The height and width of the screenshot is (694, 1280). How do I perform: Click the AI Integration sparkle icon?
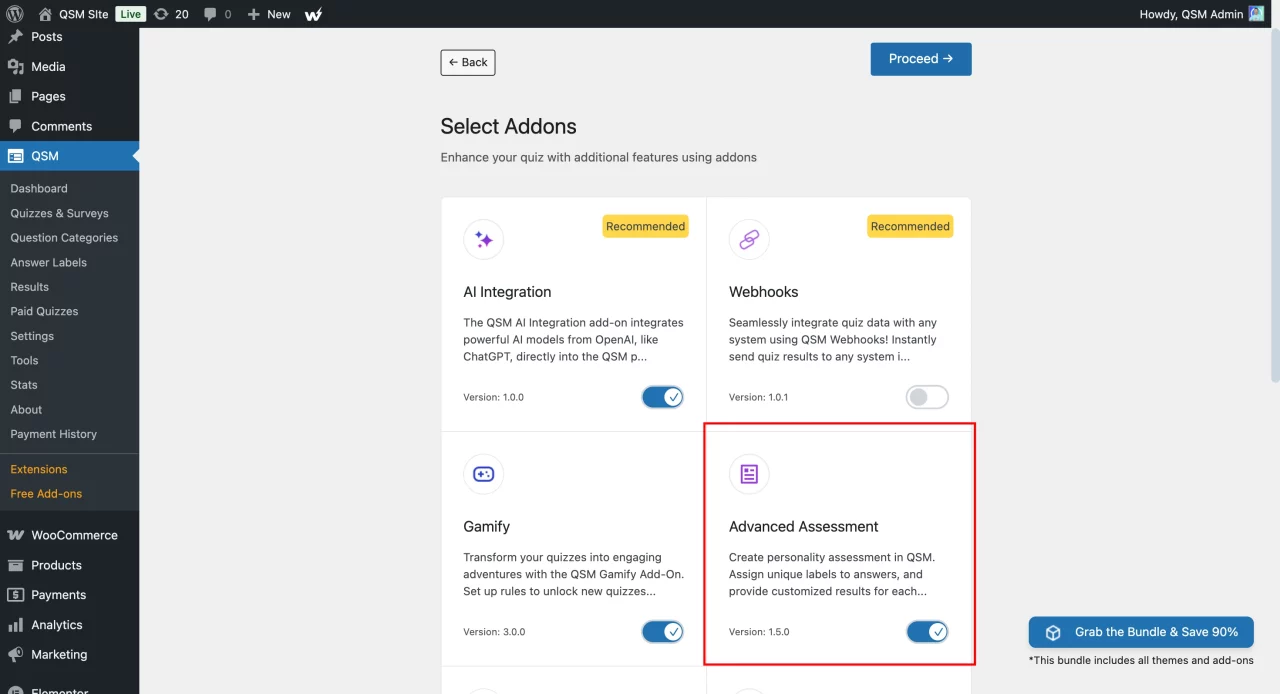[x=483, y=239]
